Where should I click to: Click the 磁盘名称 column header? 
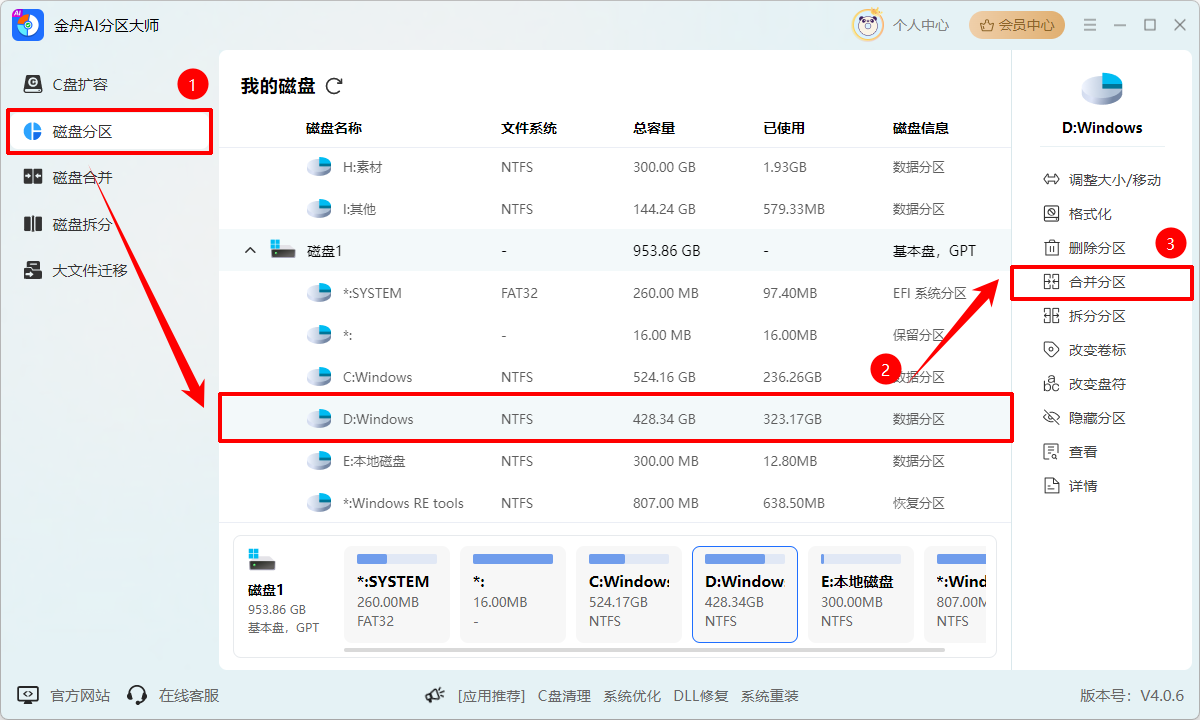tap(334, 128)
